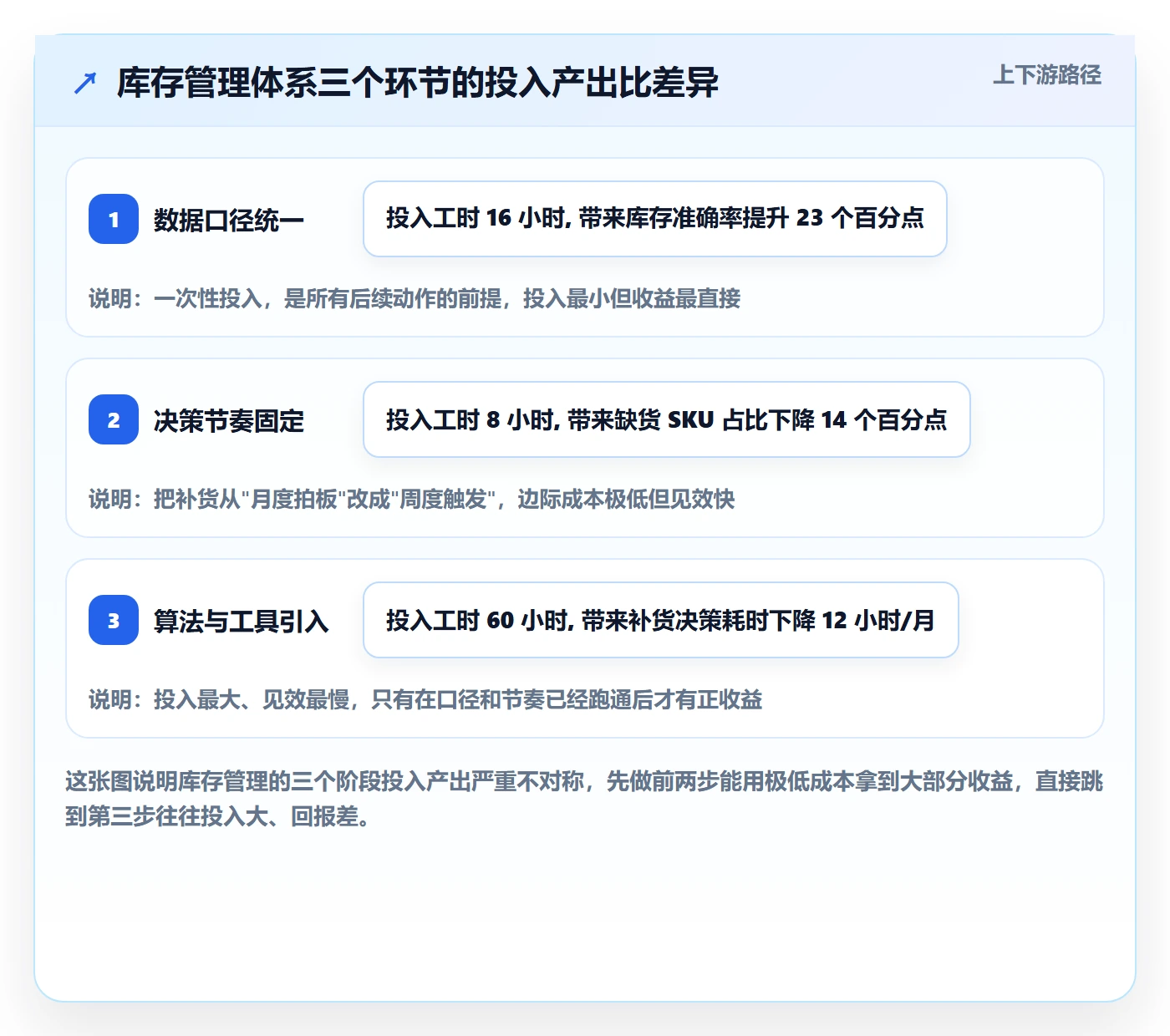The image size is (1170, 1036).
Task: Click the note 投入最大、见效最慢
Action: [425, 699]
